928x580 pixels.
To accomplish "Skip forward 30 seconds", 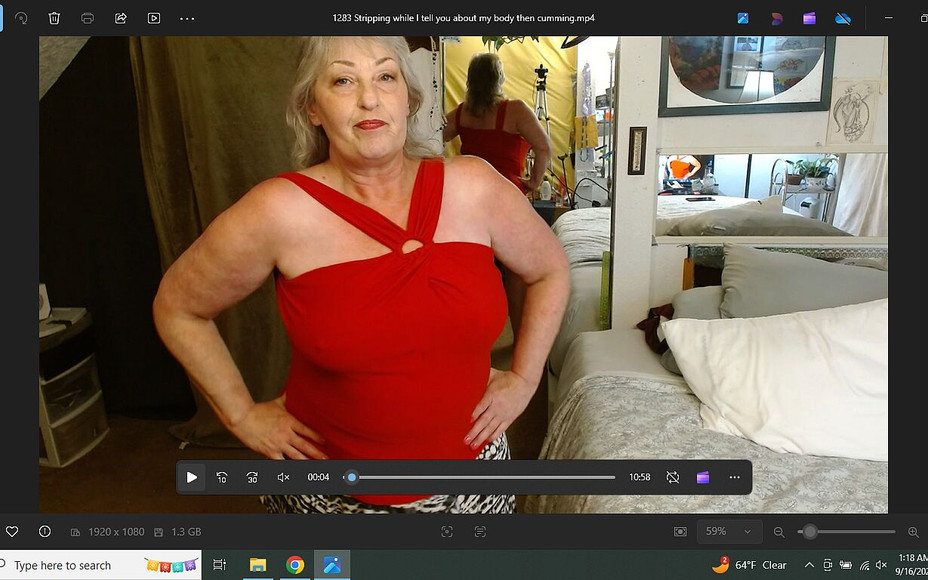I will click(252, 477).
